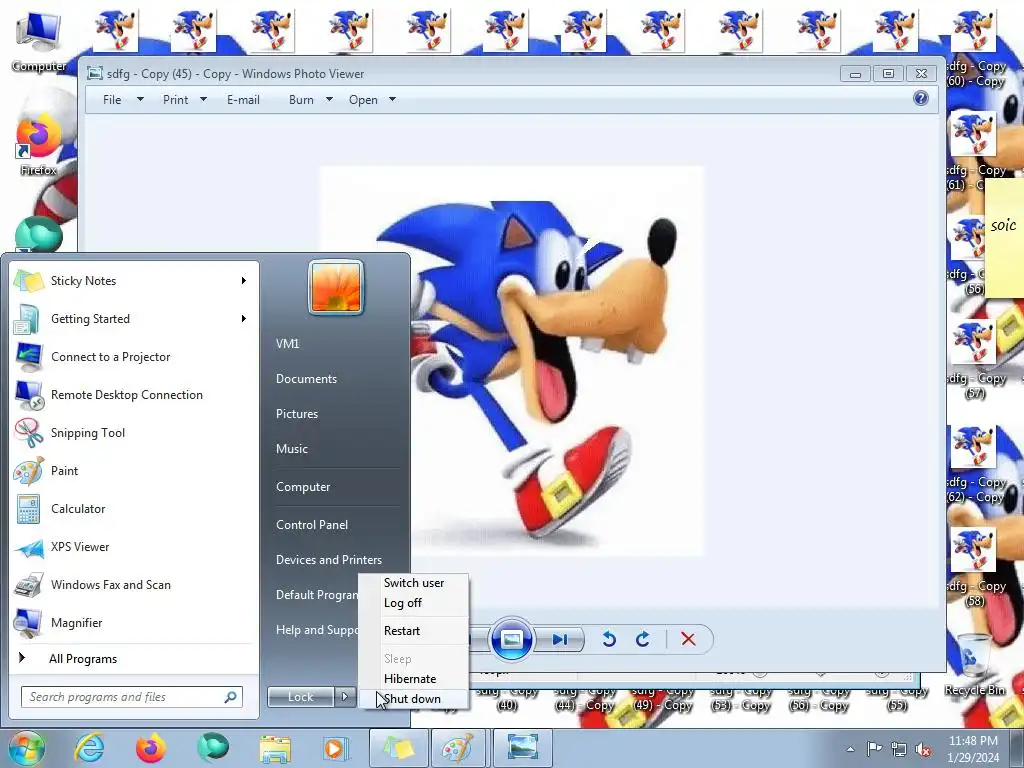Image resolution: width=1024 pixels, height=768 pixels.
Task: Click the Photo Viewer help icon
Action: coord(921,99)
